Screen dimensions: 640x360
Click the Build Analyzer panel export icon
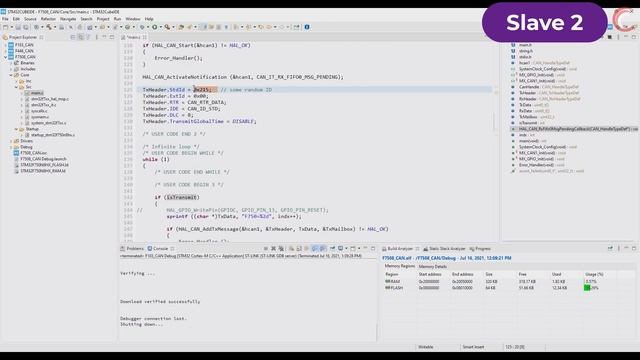tap(610, 249)
